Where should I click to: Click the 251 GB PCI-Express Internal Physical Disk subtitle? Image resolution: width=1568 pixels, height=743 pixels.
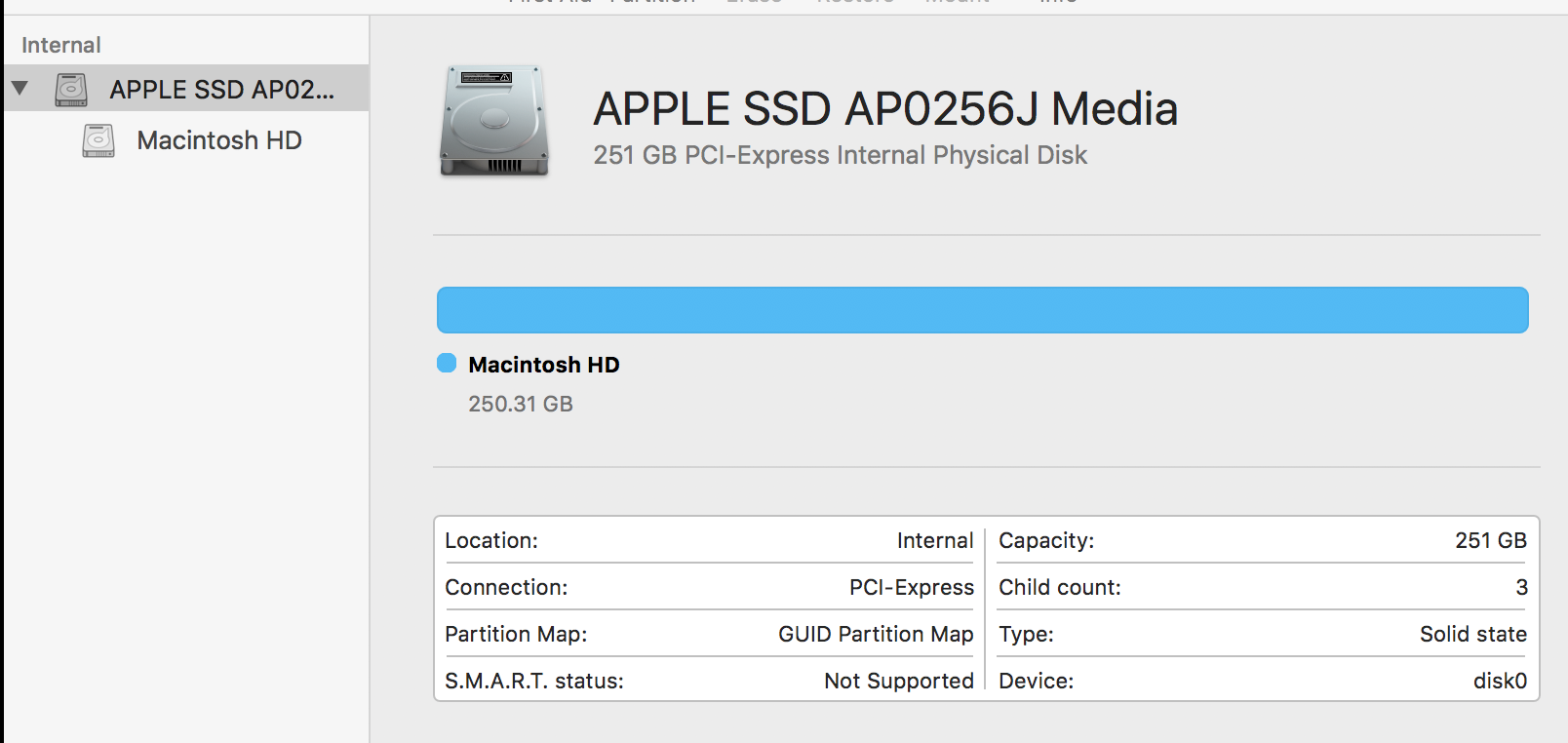(840, 155)
